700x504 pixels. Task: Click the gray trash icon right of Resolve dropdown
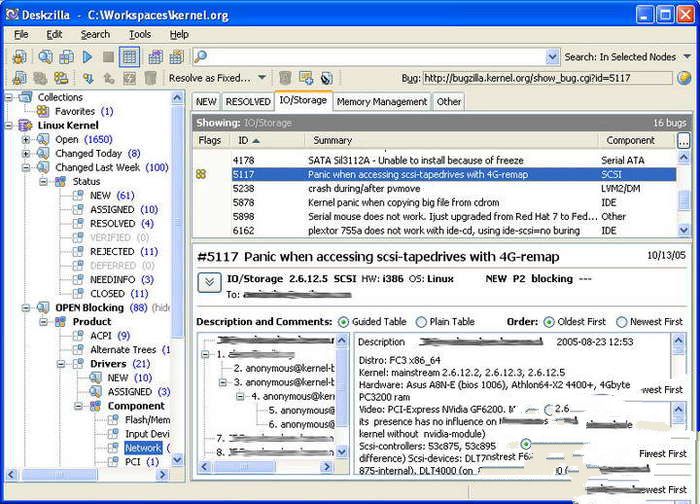click(285, 78)
